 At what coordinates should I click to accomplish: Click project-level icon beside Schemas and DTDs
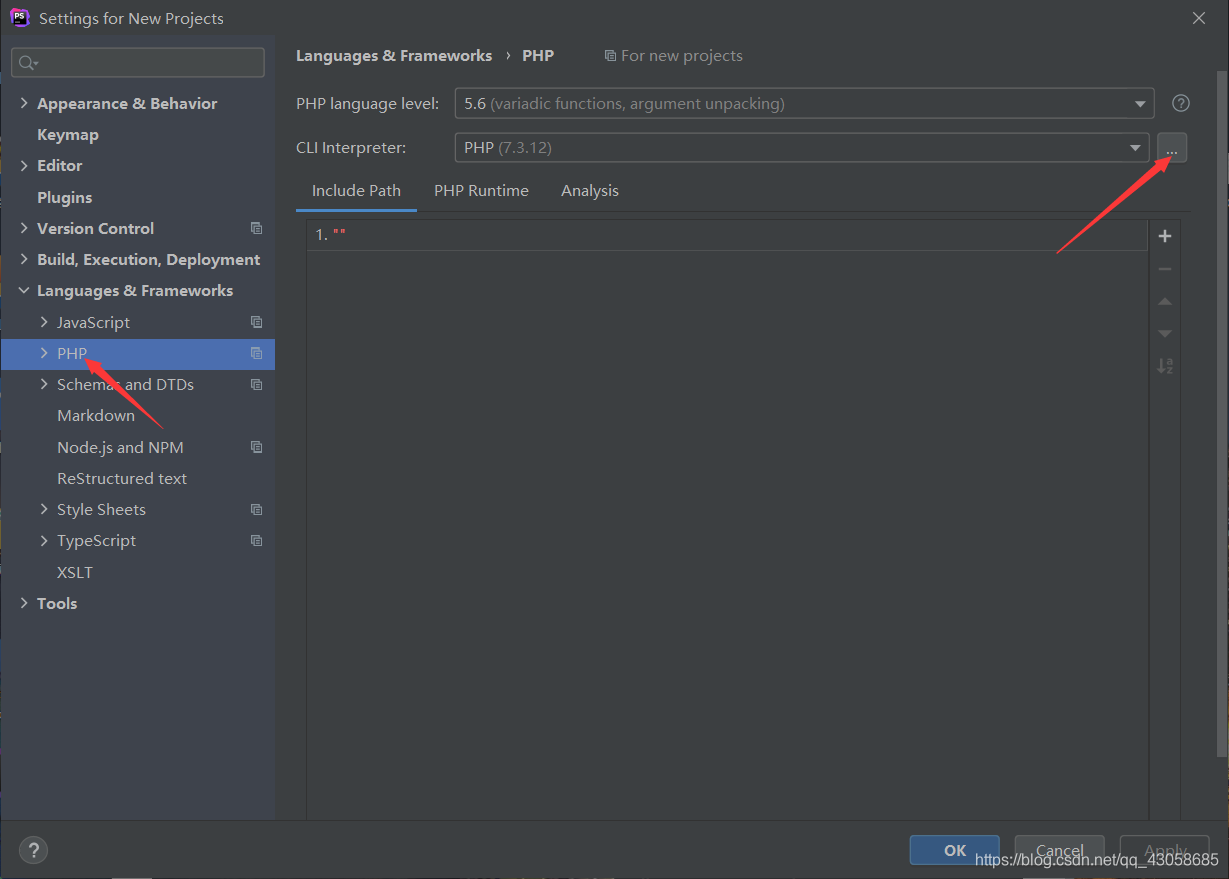[x=257, y=384]
